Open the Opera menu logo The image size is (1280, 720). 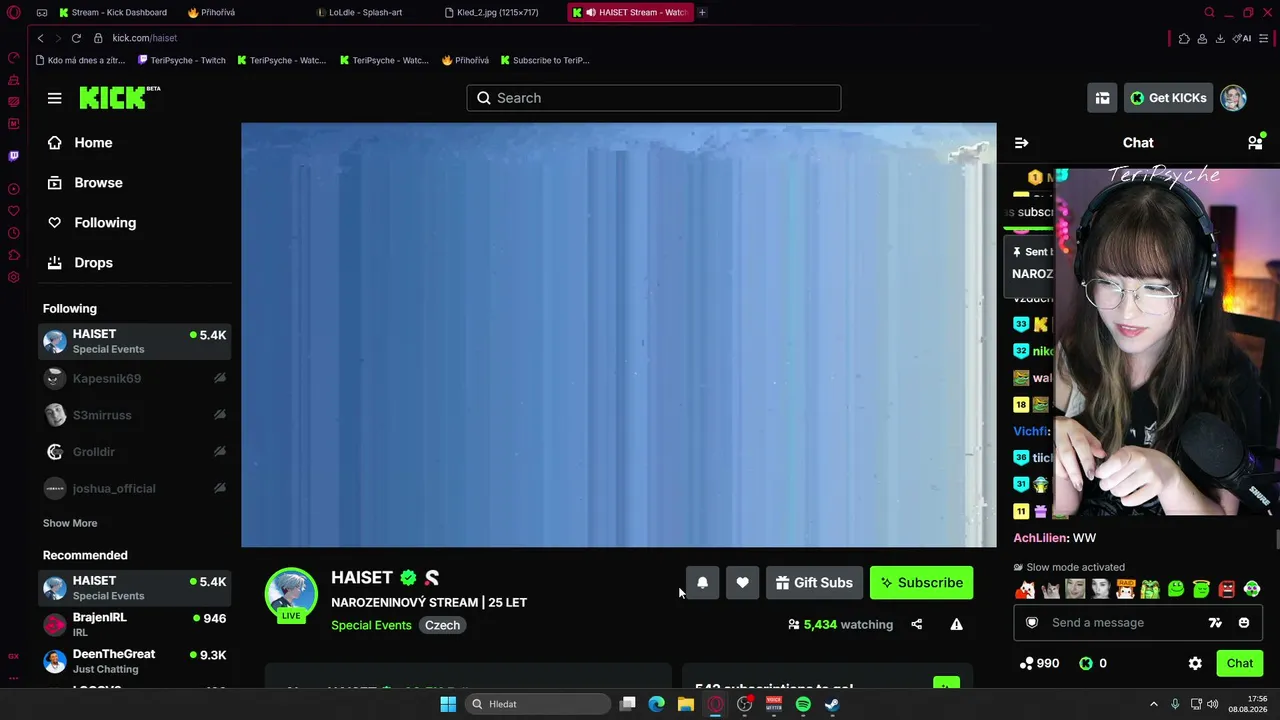point(13,13)
